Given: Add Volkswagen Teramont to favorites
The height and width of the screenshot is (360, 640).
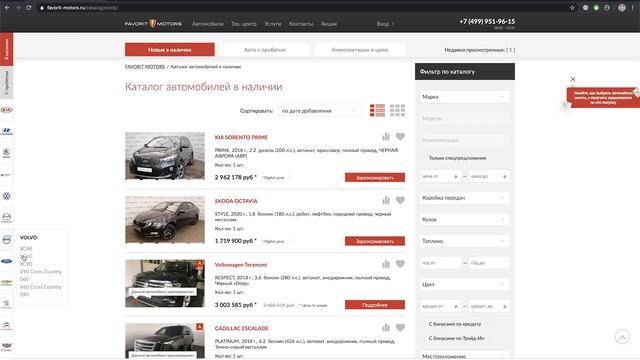Looking at the screenshot, I should pyautogui.click(x=400, y=264).
